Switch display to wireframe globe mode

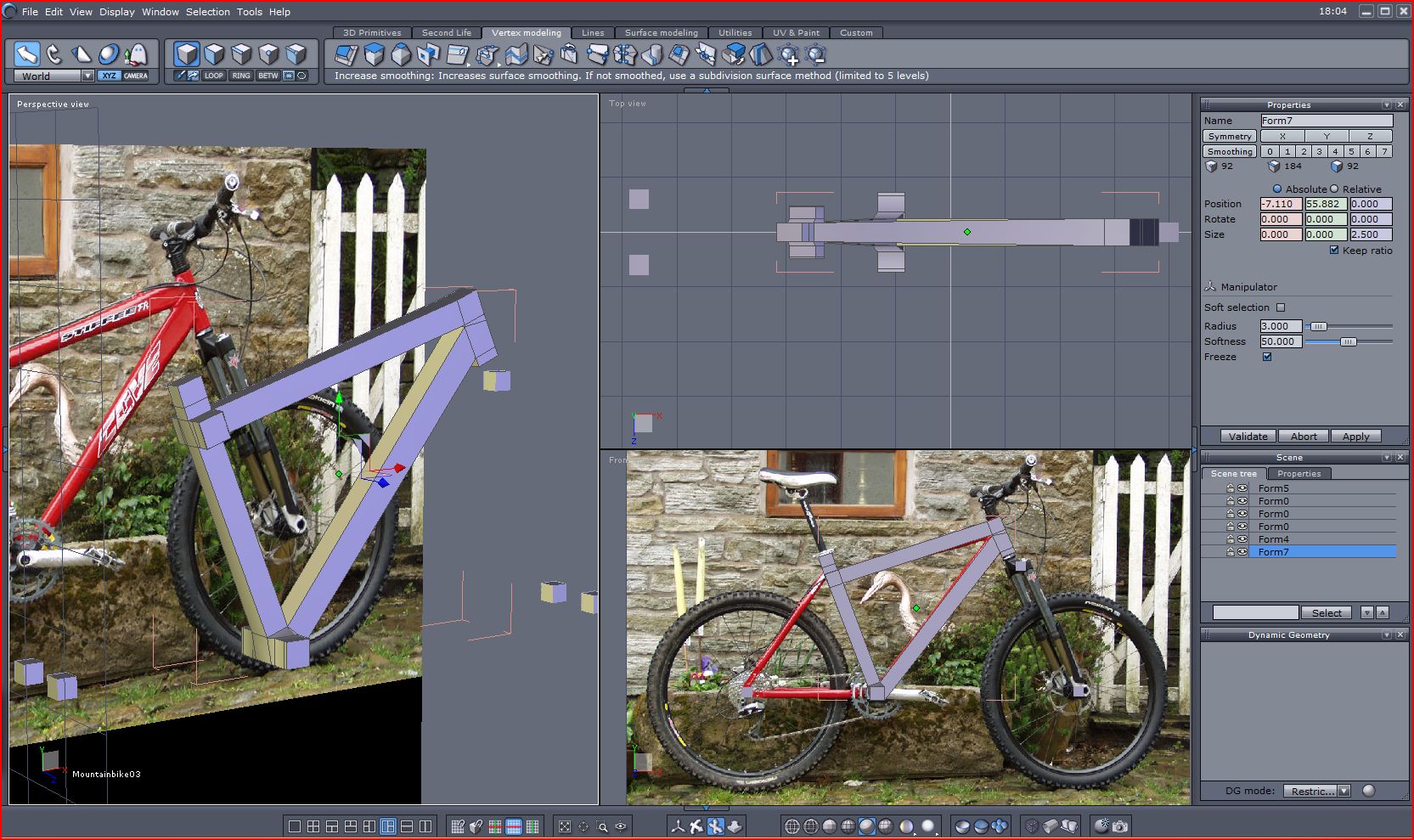point(792,826)
